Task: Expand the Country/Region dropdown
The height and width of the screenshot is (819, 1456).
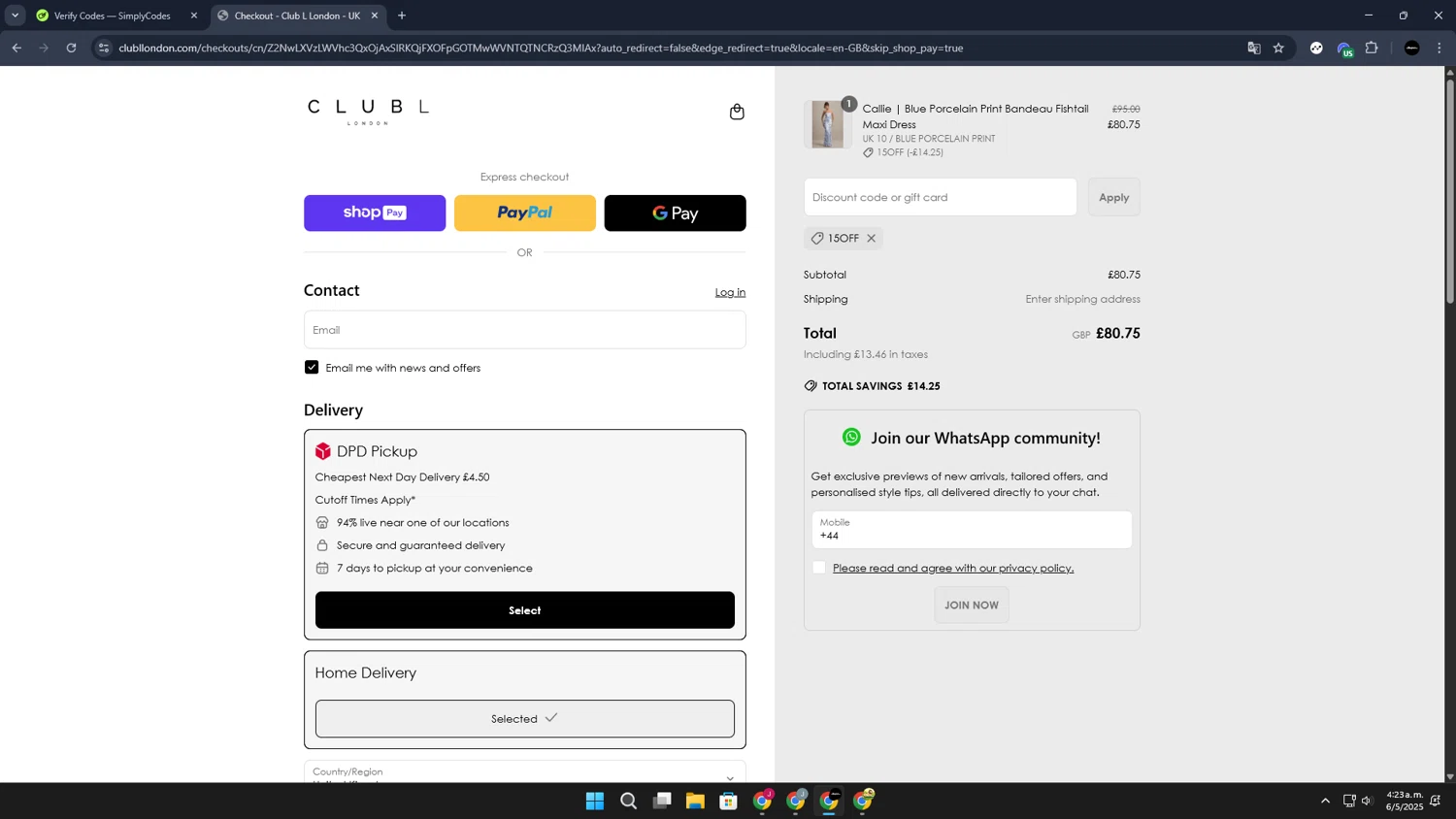Action: (525, 773)
